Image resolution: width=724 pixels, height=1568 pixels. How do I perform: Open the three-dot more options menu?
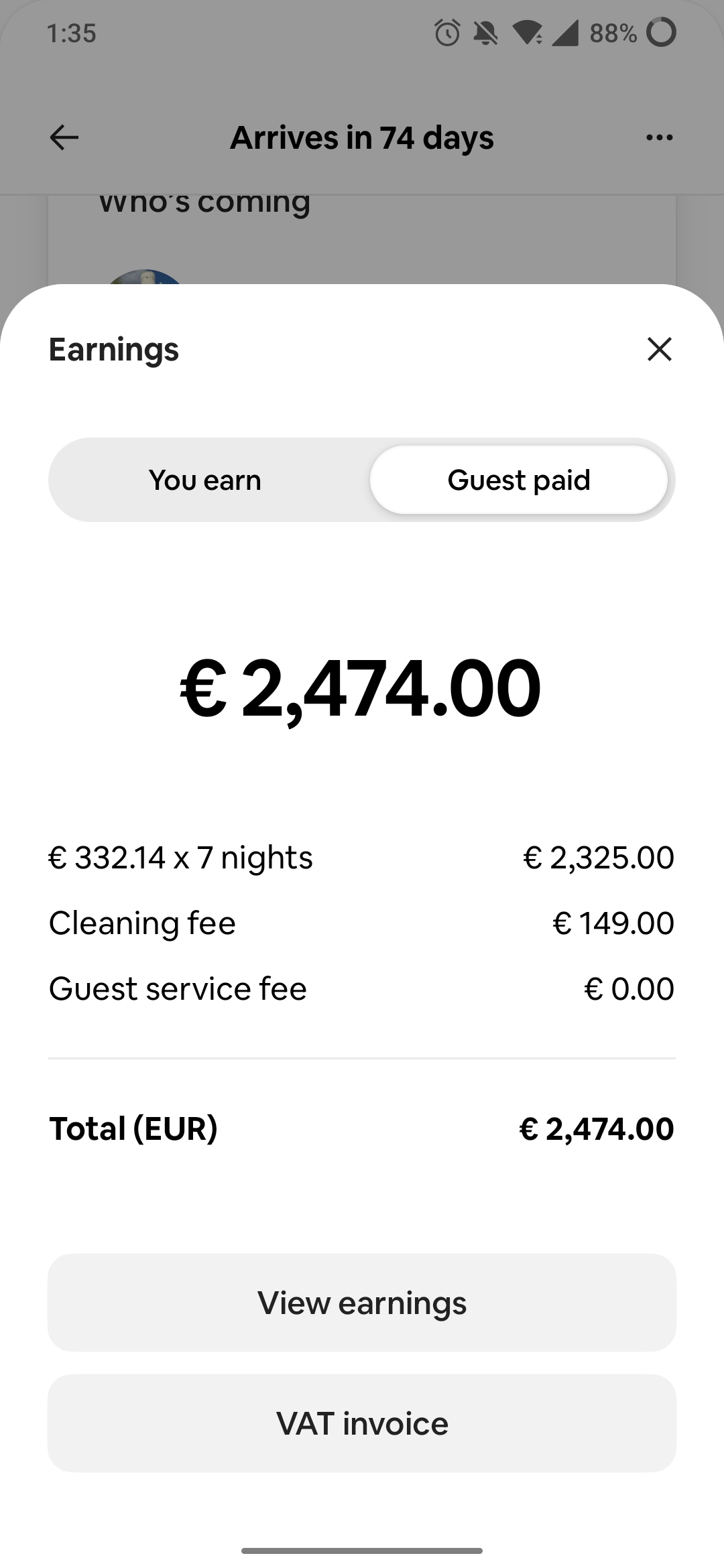click(x=660, y=137)
